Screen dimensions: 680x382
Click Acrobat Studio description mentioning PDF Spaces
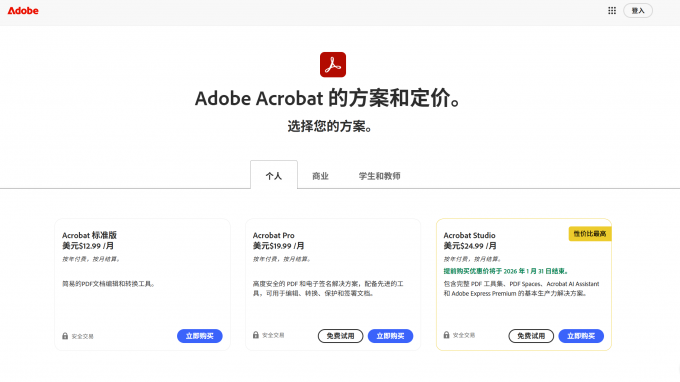[x=521, y=288]
